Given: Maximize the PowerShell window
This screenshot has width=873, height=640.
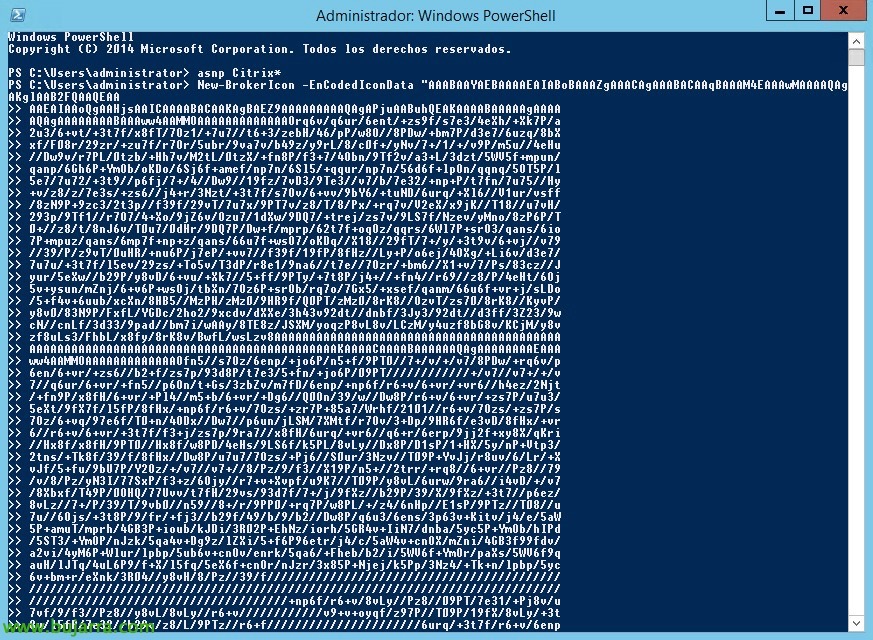Looking at the screenshot, I should click(808, 11).
